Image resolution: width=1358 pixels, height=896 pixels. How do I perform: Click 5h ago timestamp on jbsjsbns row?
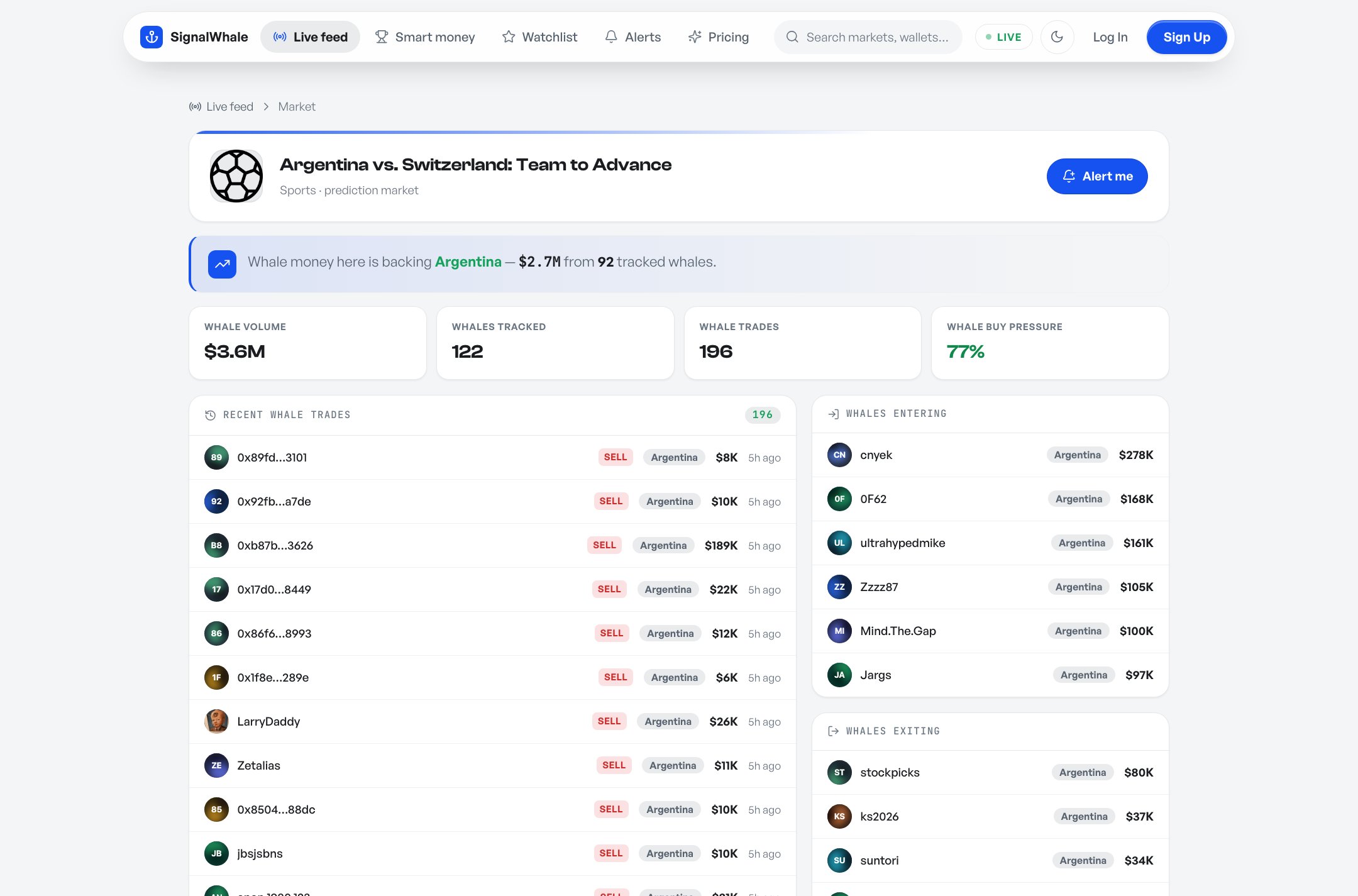[x=765, y=854]
